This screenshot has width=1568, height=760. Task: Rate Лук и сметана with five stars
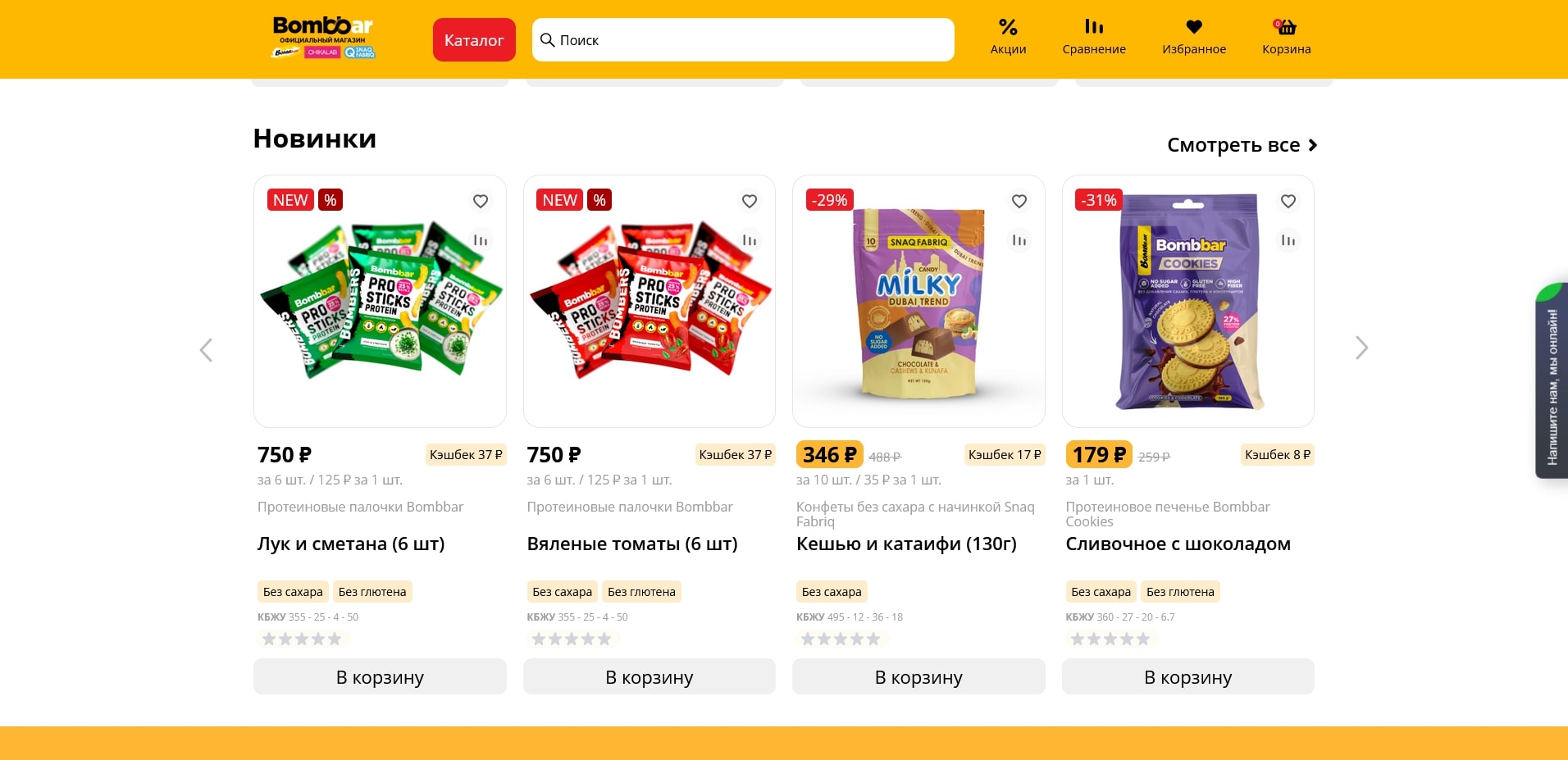tap(335, 639)
